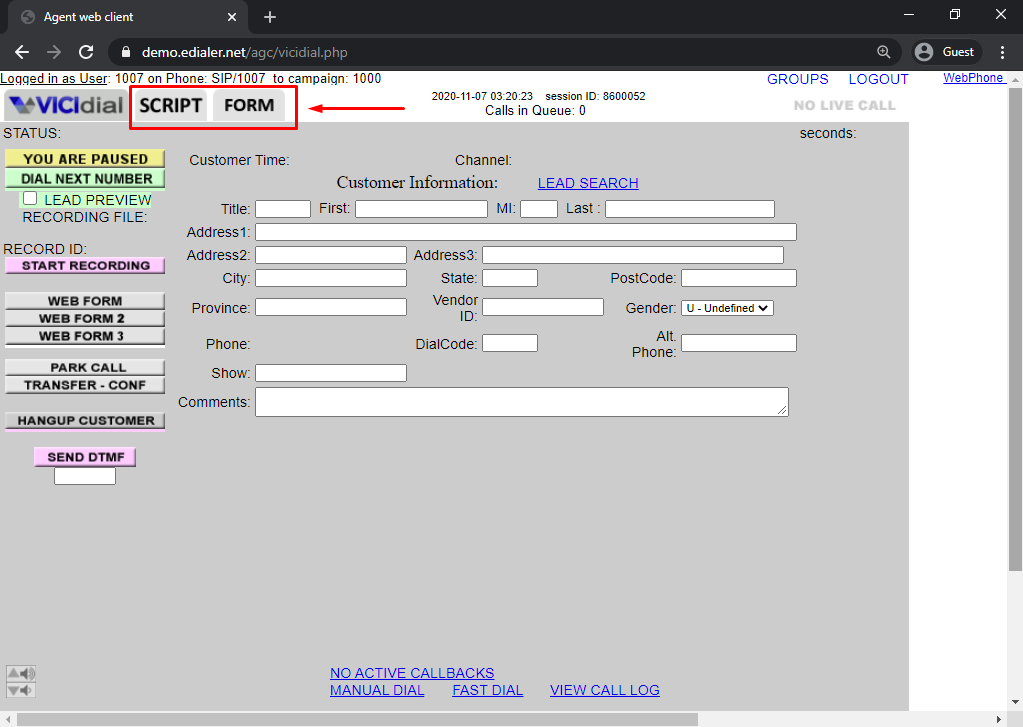This screenshot has height=727, width=1023.
Task: Focus the DialCode input field
Action: (510, 343)
